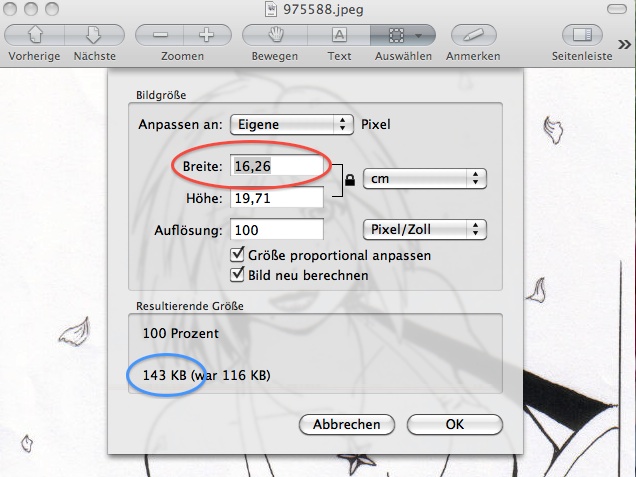Screen dimensions: 636x477
Task: Click the Auflösung input field
Action: click(x=277, y=230)
